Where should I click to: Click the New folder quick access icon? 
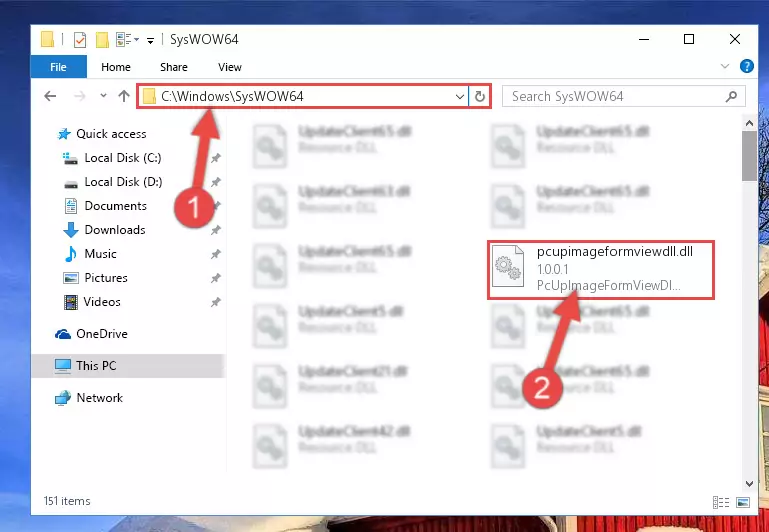click(x=102, y=39)
